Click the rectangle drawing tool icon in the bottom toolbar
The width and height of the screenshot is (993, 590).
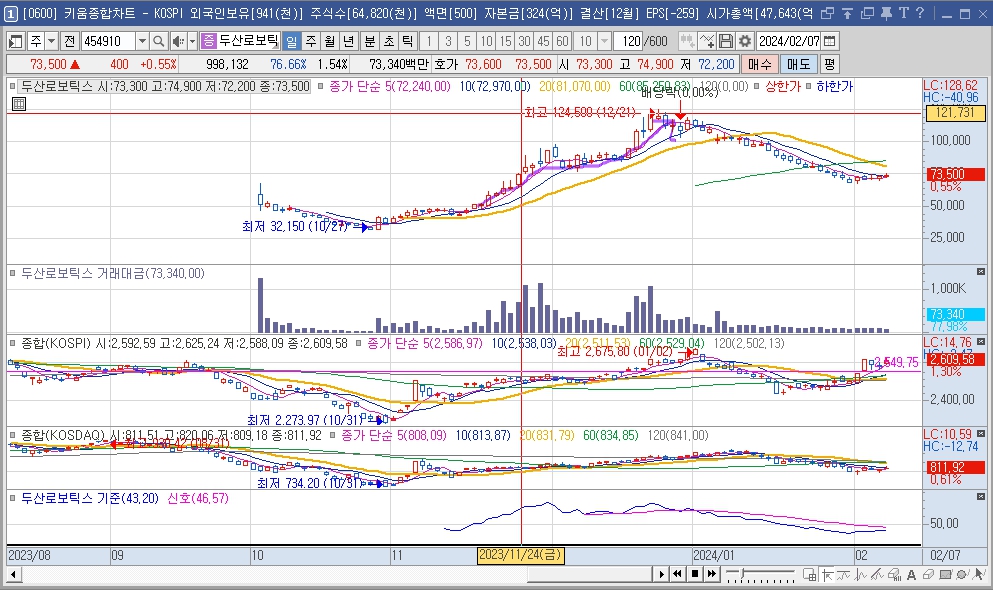946,575
